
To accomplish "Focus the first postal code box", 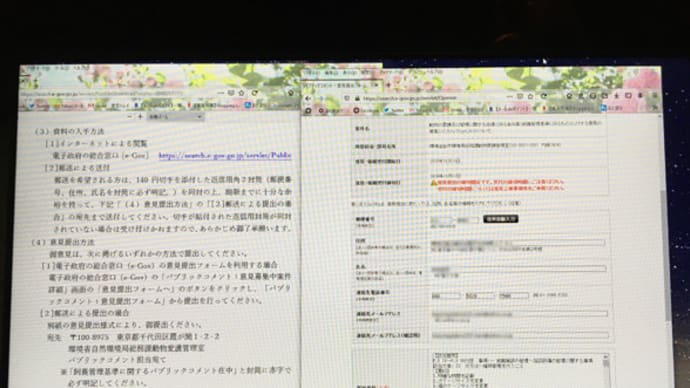I will pos(441,220).
